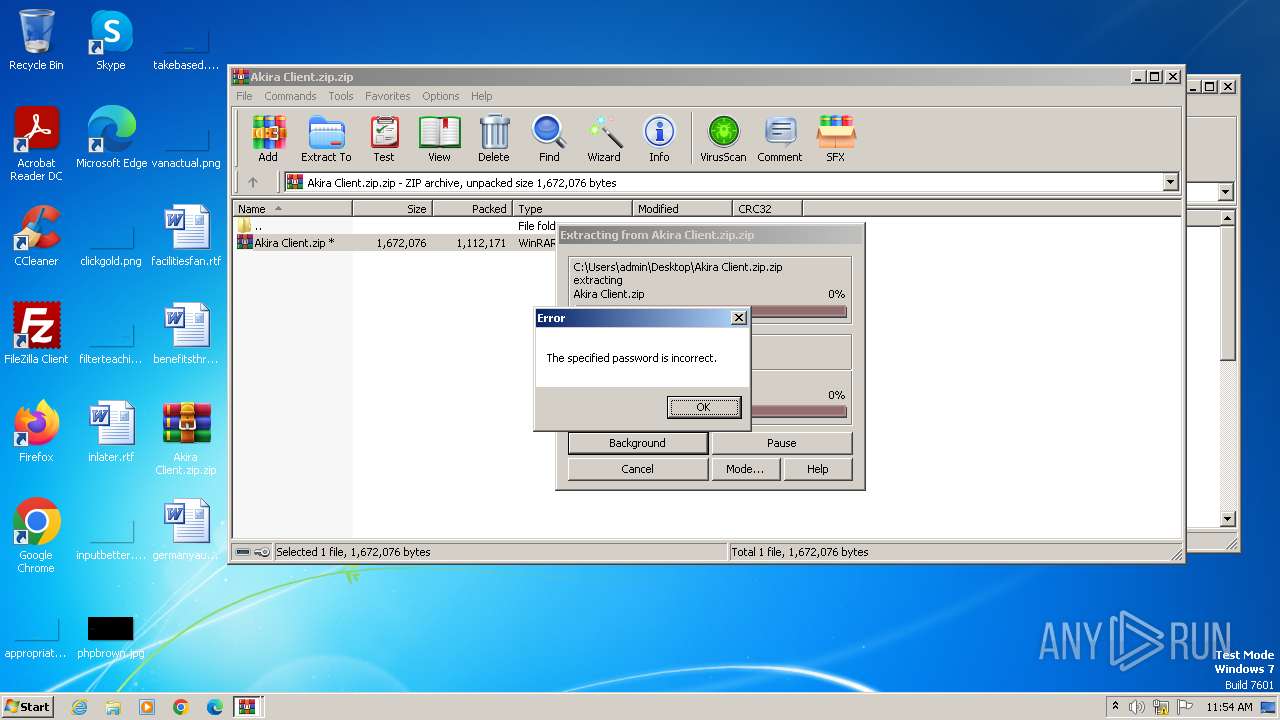
Task: Click Pause button in extraction dialog
Action: [781, 443]
